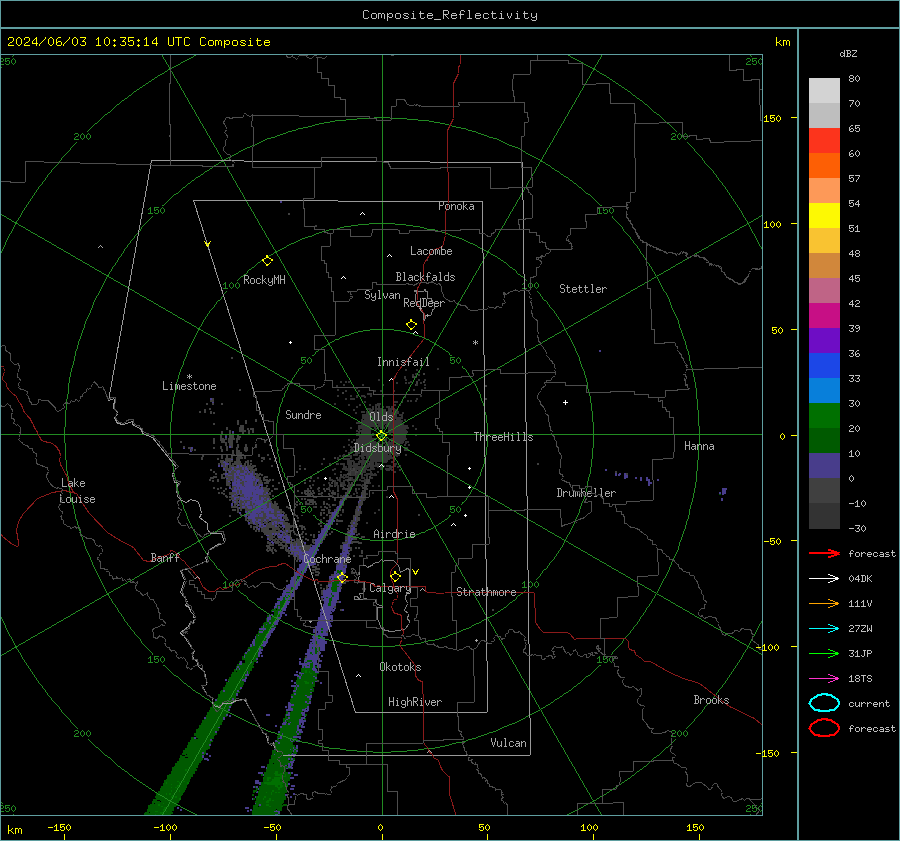The height and width of the screenshot is (841, 900).
Task: Click the Stettler city label
Action: [x=583, y=289]
